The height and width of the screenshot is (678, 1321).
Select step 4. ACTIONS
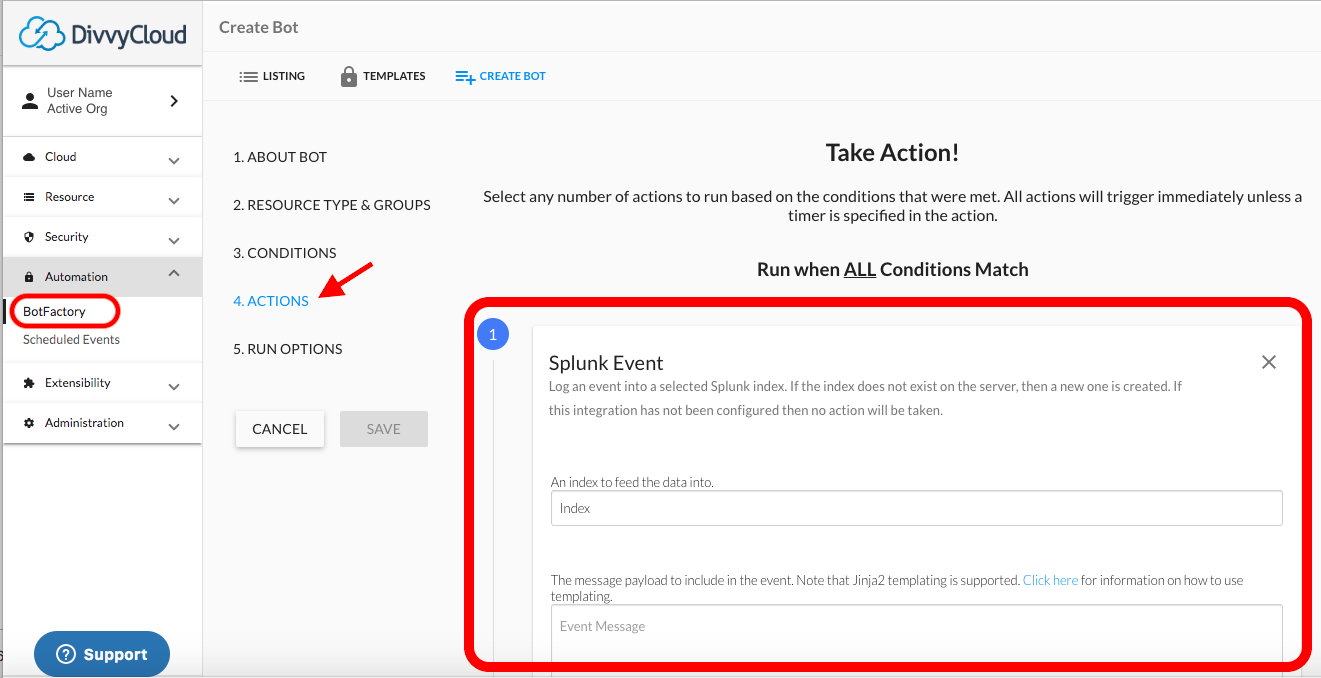(x=271, y=301)
